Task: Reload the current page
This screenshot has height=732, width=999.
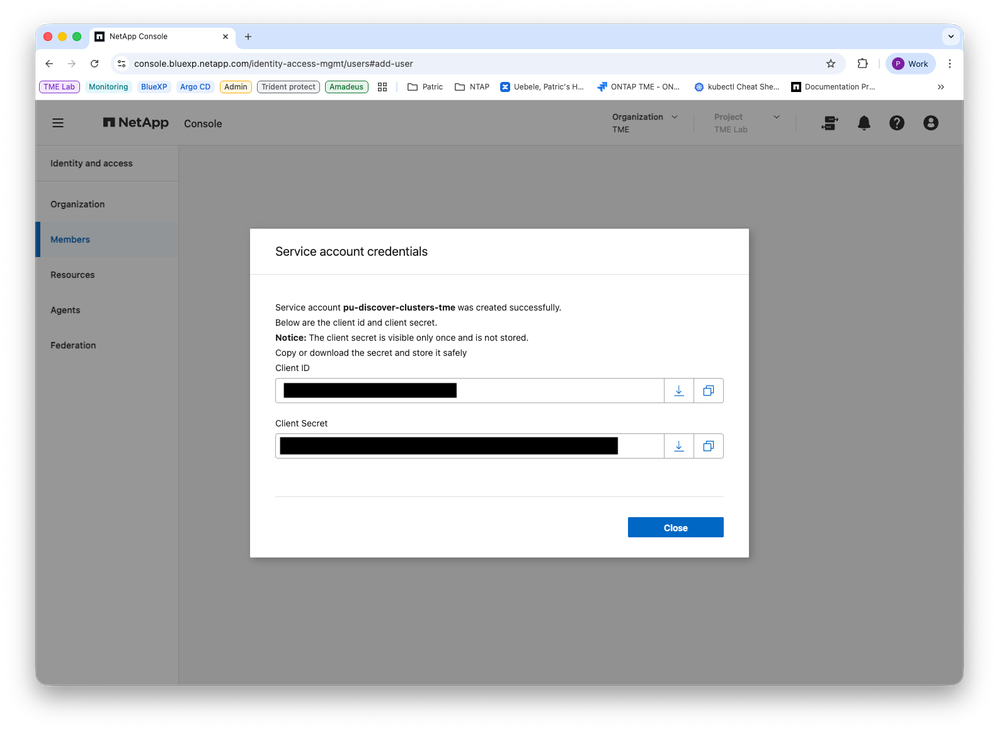Action: tap(94, 64)
